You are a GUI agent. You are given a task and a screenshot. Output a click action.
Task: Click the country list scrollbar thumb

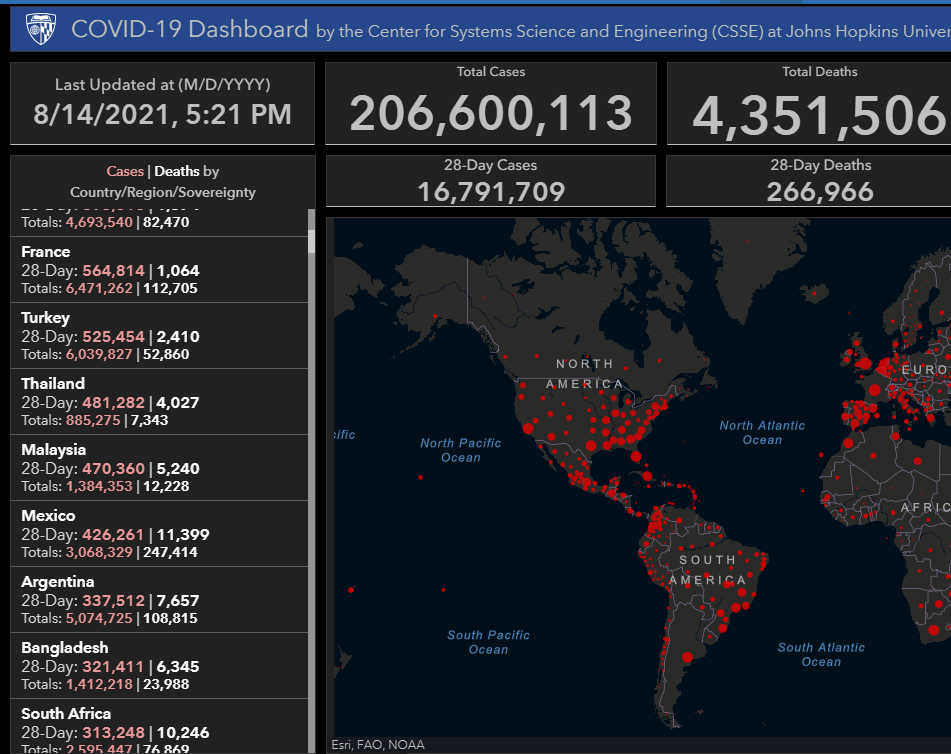(x=312, y=241)
